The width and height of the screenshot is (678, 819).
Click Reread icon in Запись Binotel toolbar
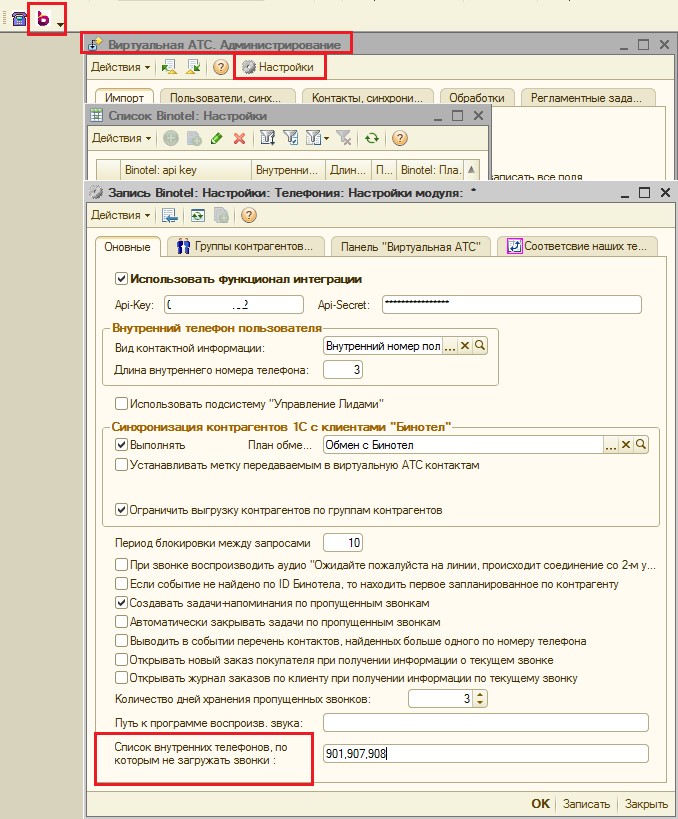coord(197,215)
